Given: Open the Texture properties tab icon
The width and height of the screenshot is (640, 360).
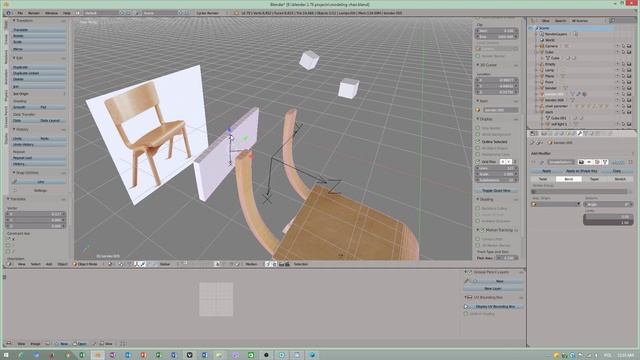Looking at the screenshot, I should [x=598, y=133].
